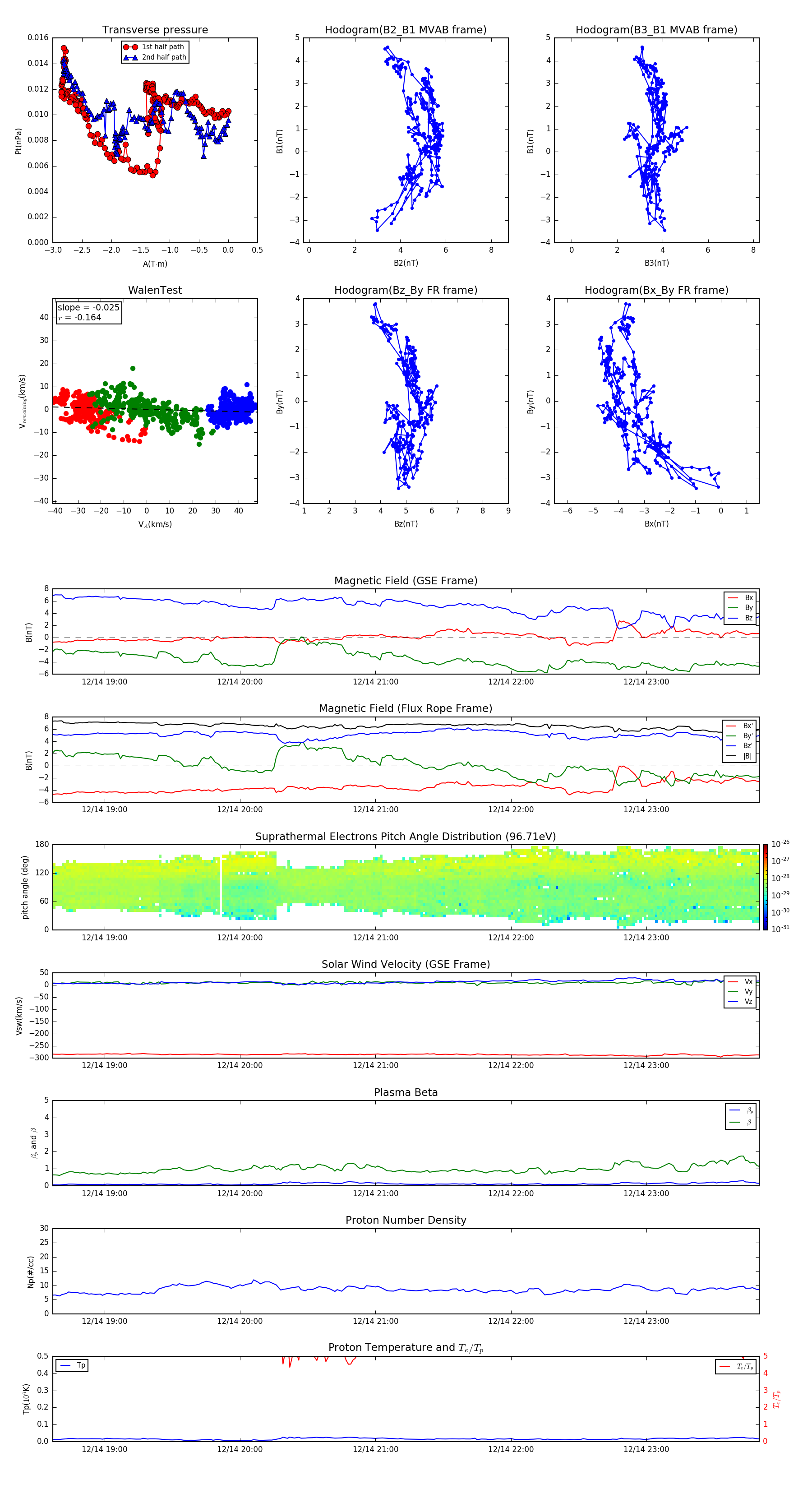Click the "B3(nT)" x-axis label
This screenshot has width=812, height=1489.
coord(656,263)
